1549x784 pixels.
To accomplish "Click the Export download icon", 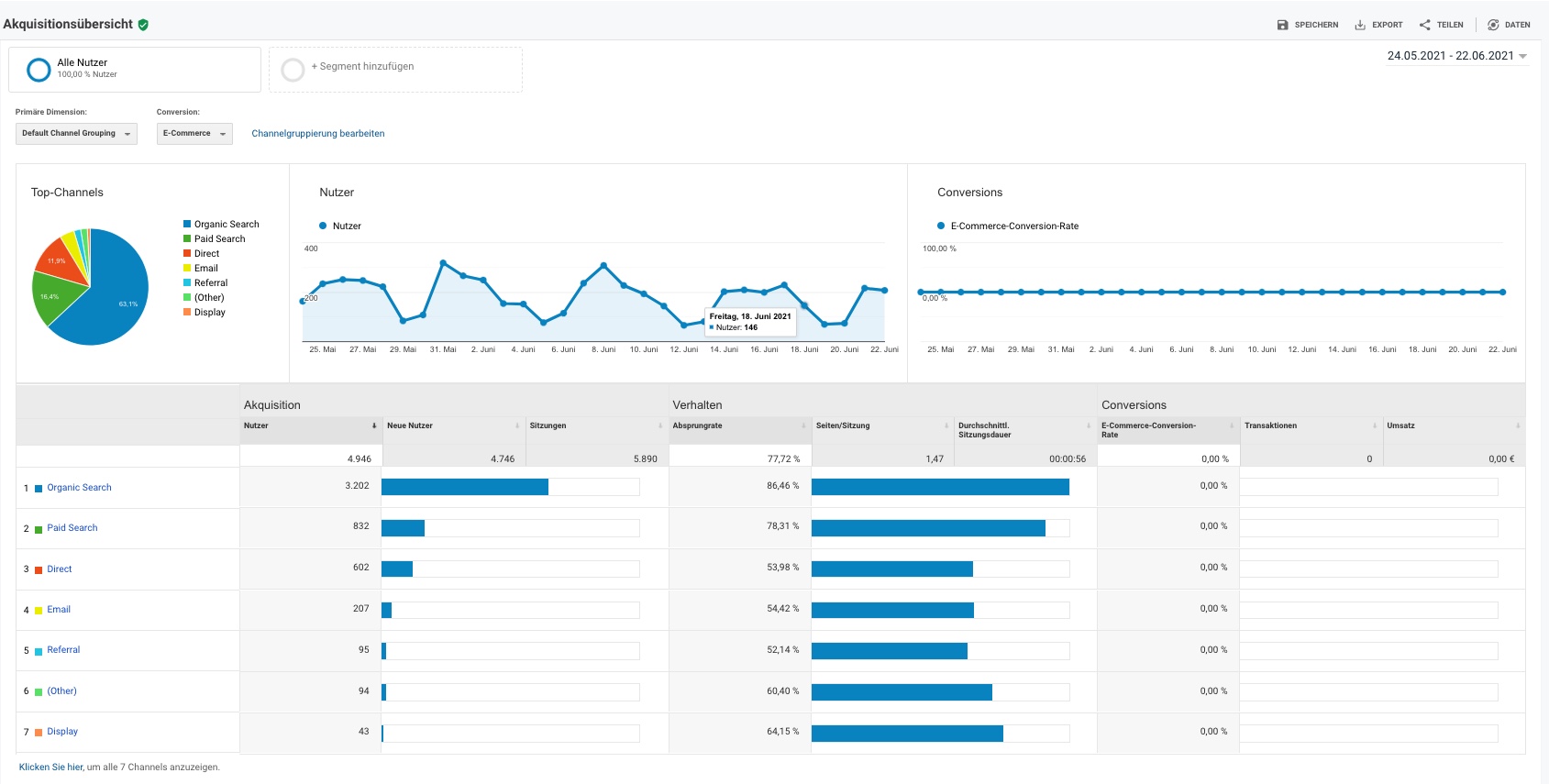I will click(x=1360, y=25).
